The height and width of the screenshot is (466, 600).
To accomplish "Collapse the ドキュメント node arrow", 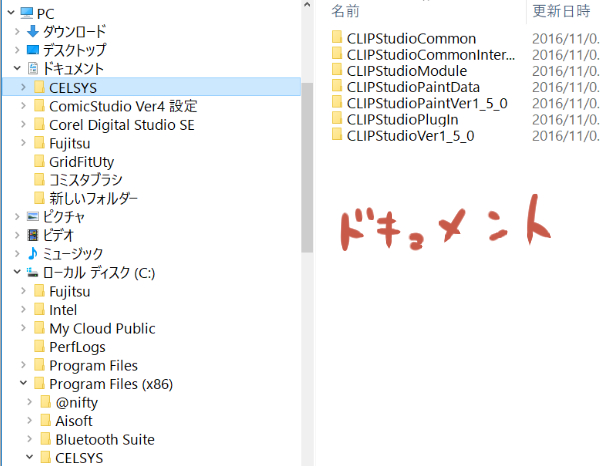I will 17,68.
